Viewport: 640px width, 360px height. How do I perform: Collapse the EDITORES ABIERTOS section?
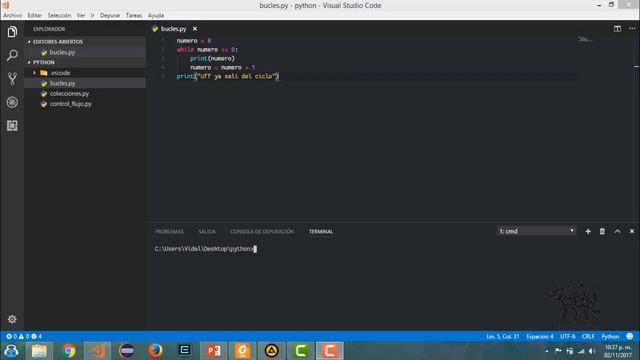pos(84,42)
